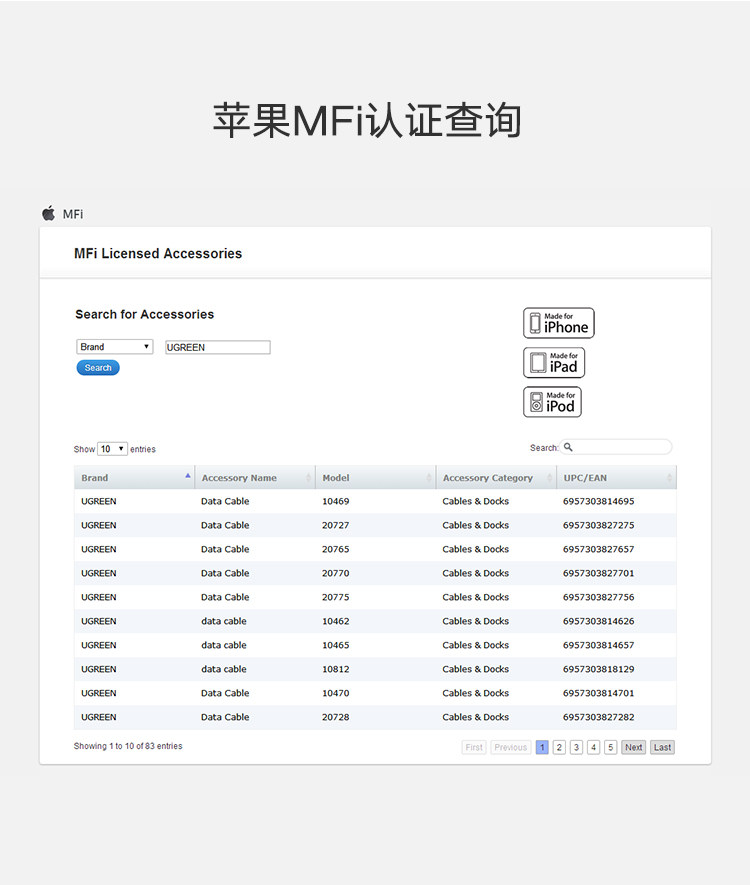Click UPC value 6957303827282
This screenshot has width=750, height=885.
(x=598, y=717)
